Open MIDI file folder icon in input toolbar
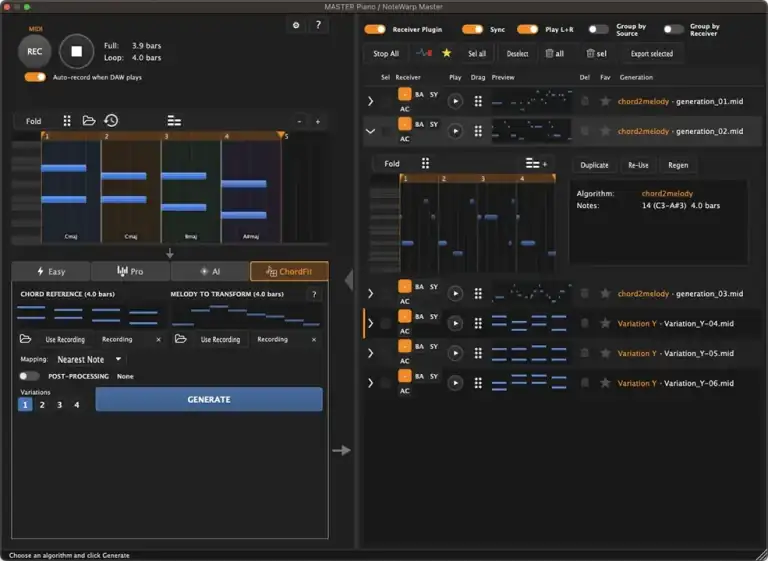Viewport: 768px width, 561px height. pyautogui.click(x=89, y=121)
